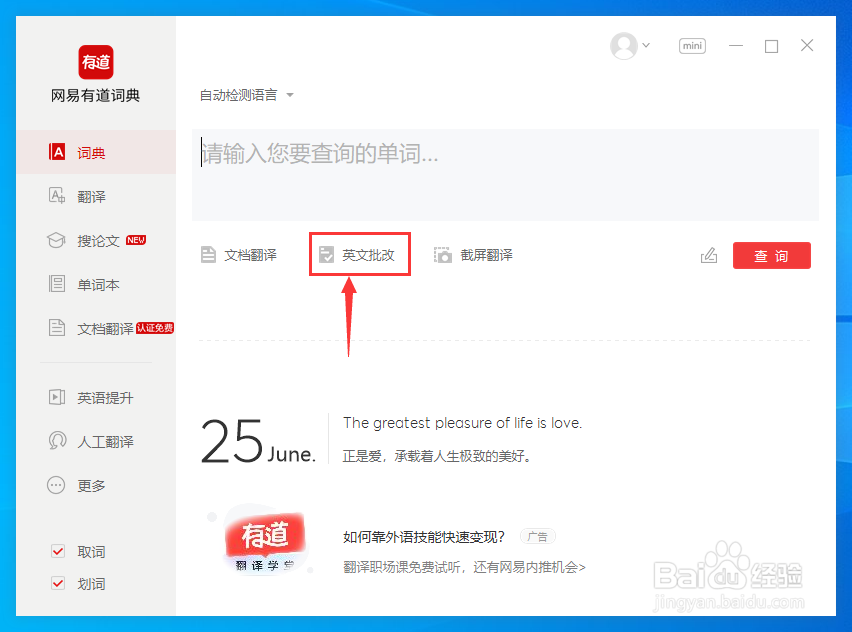Click the handwriting input pencil icon
Viewport: 852px width, 632px height.
point(709,255)
